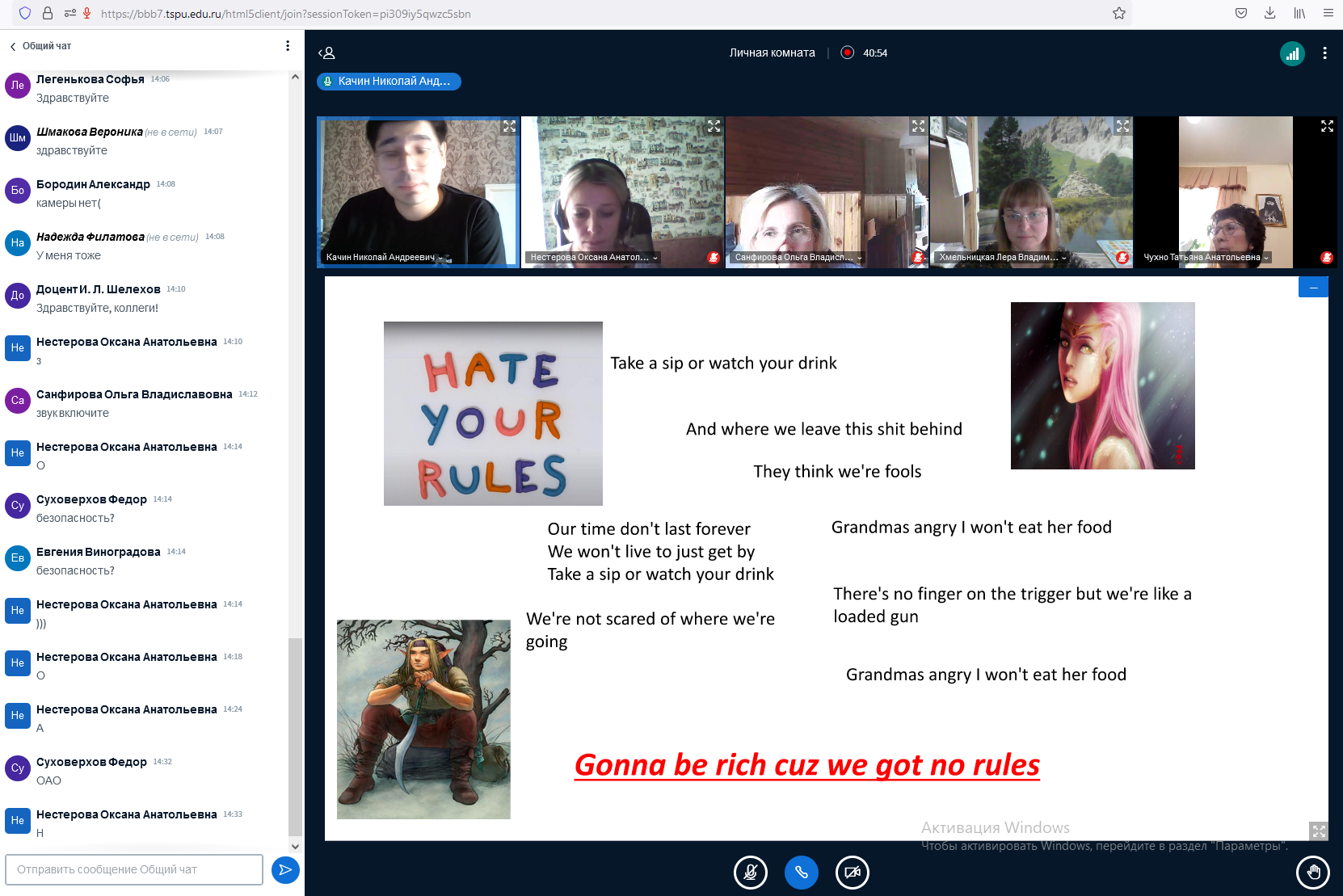The height and width of the screenshot is (896, 1343).
Task: Click message 'камеры нет('
Action: pos(69,203)
